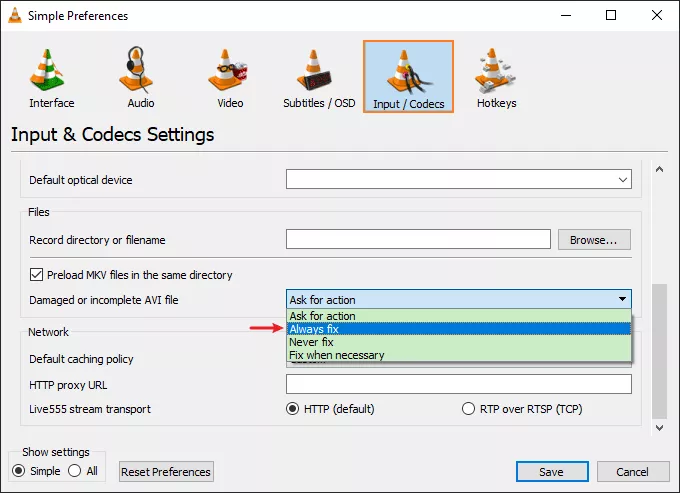Minimize the Simple Preferences window
680x493 pixels.
(x=566, y=15)
